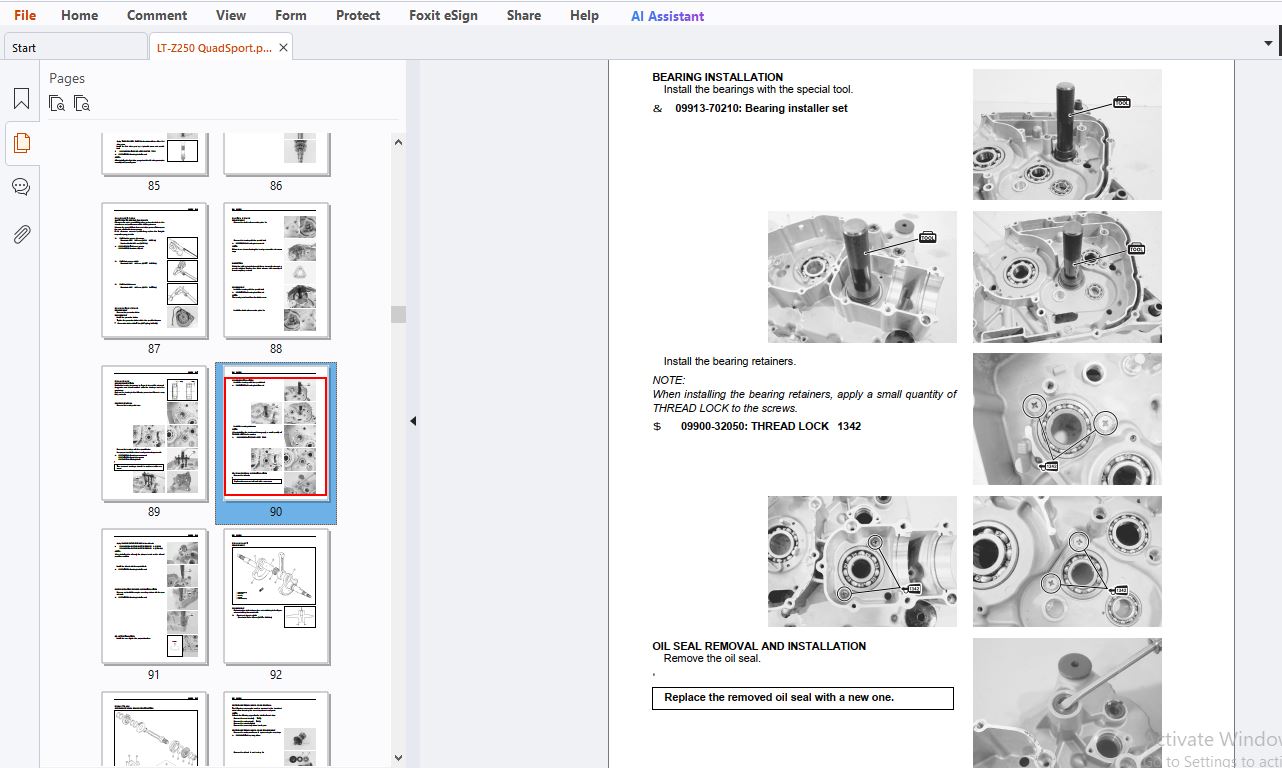Open the Bookmarks panel icon
The width and height of the screenshot is (1282, 768).
pos(21,99)
